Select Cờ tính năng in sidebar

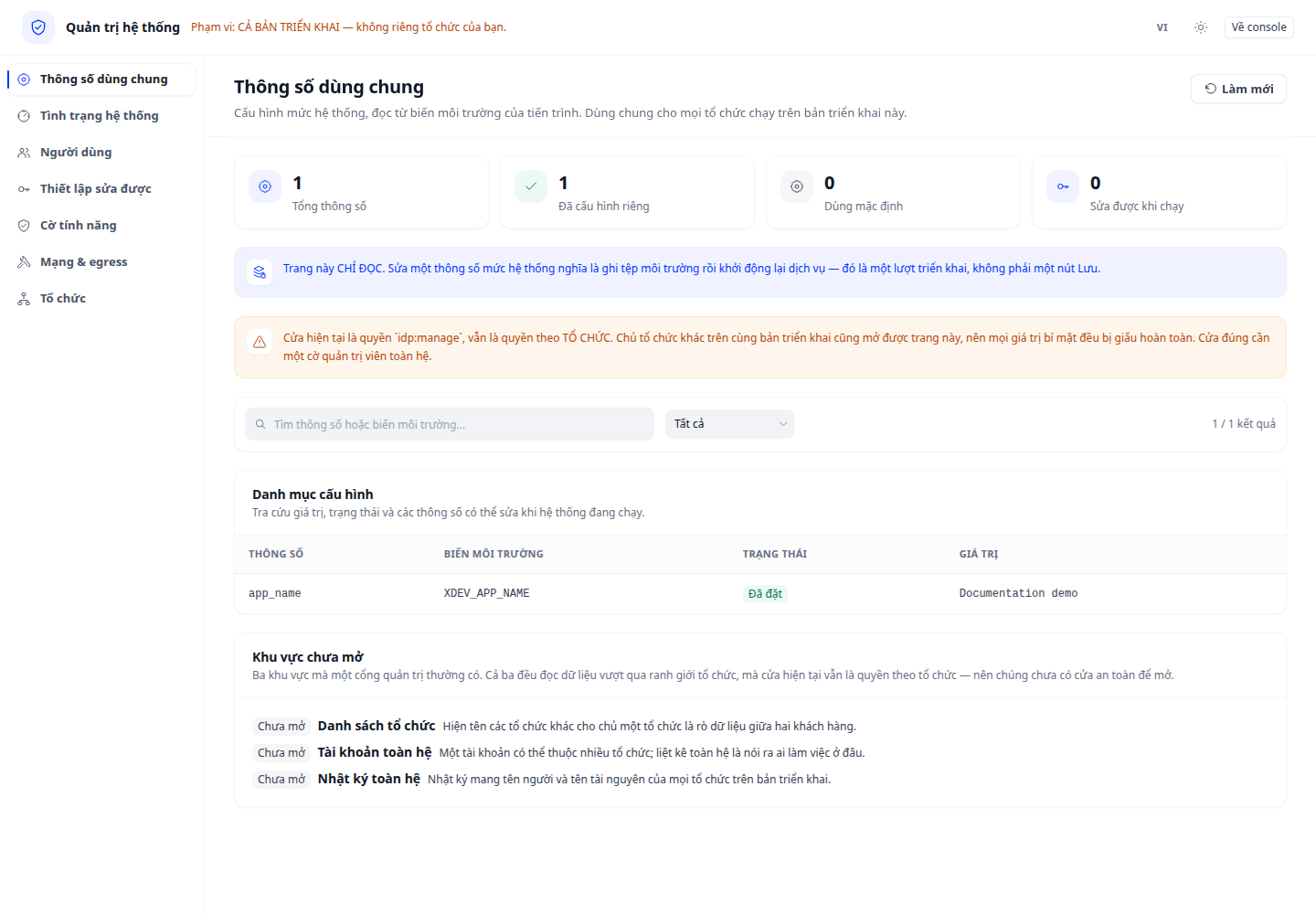click(102, 226)
